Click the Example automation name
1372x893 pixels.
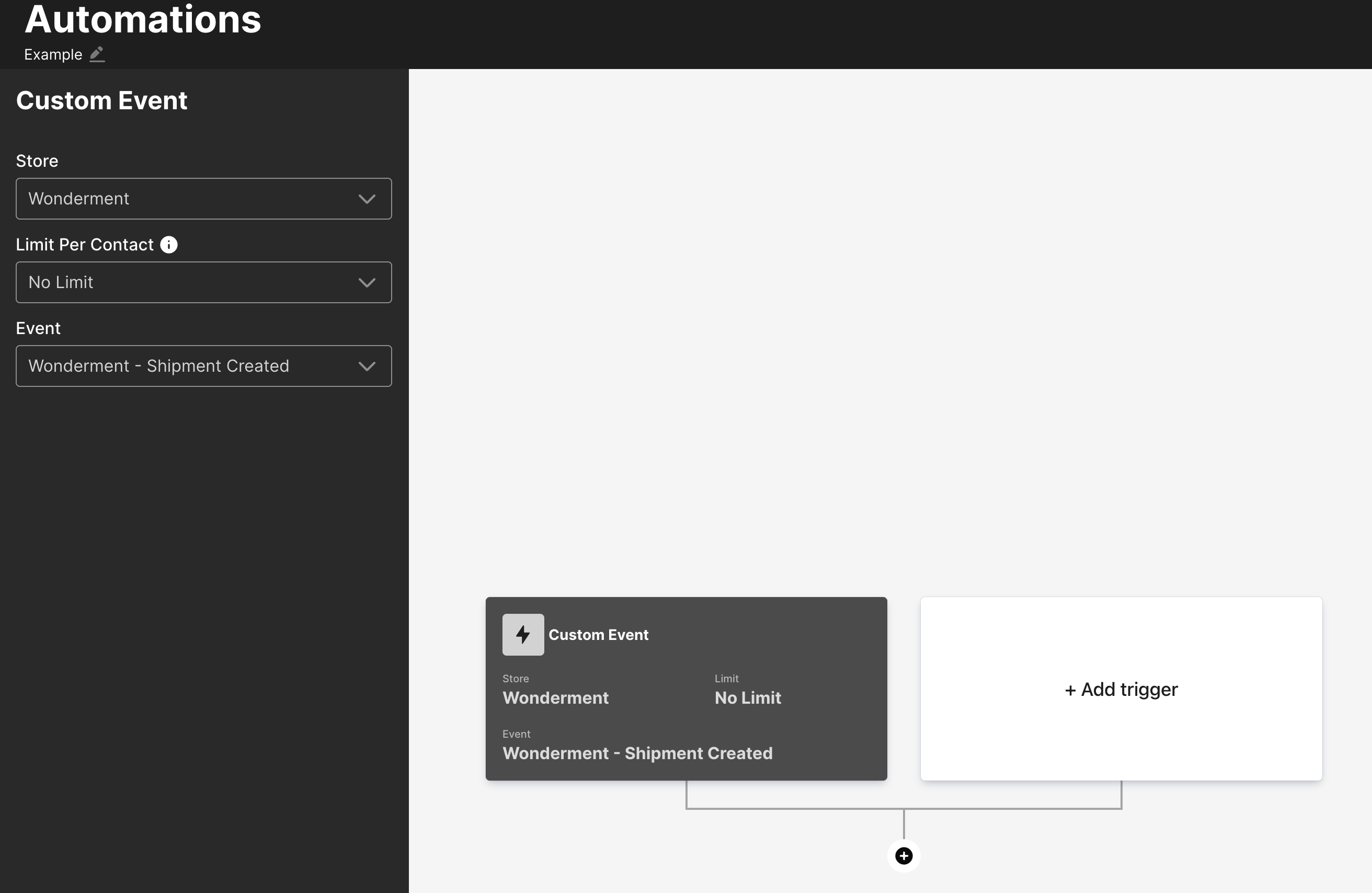coord(53,55)
